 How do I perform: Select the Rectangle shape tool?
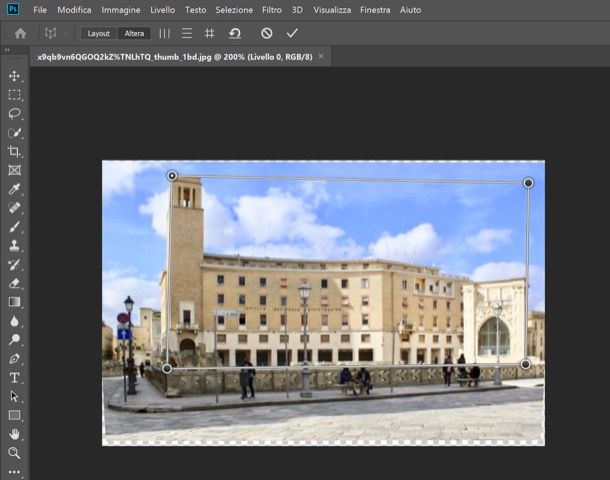tap(14, 415)
